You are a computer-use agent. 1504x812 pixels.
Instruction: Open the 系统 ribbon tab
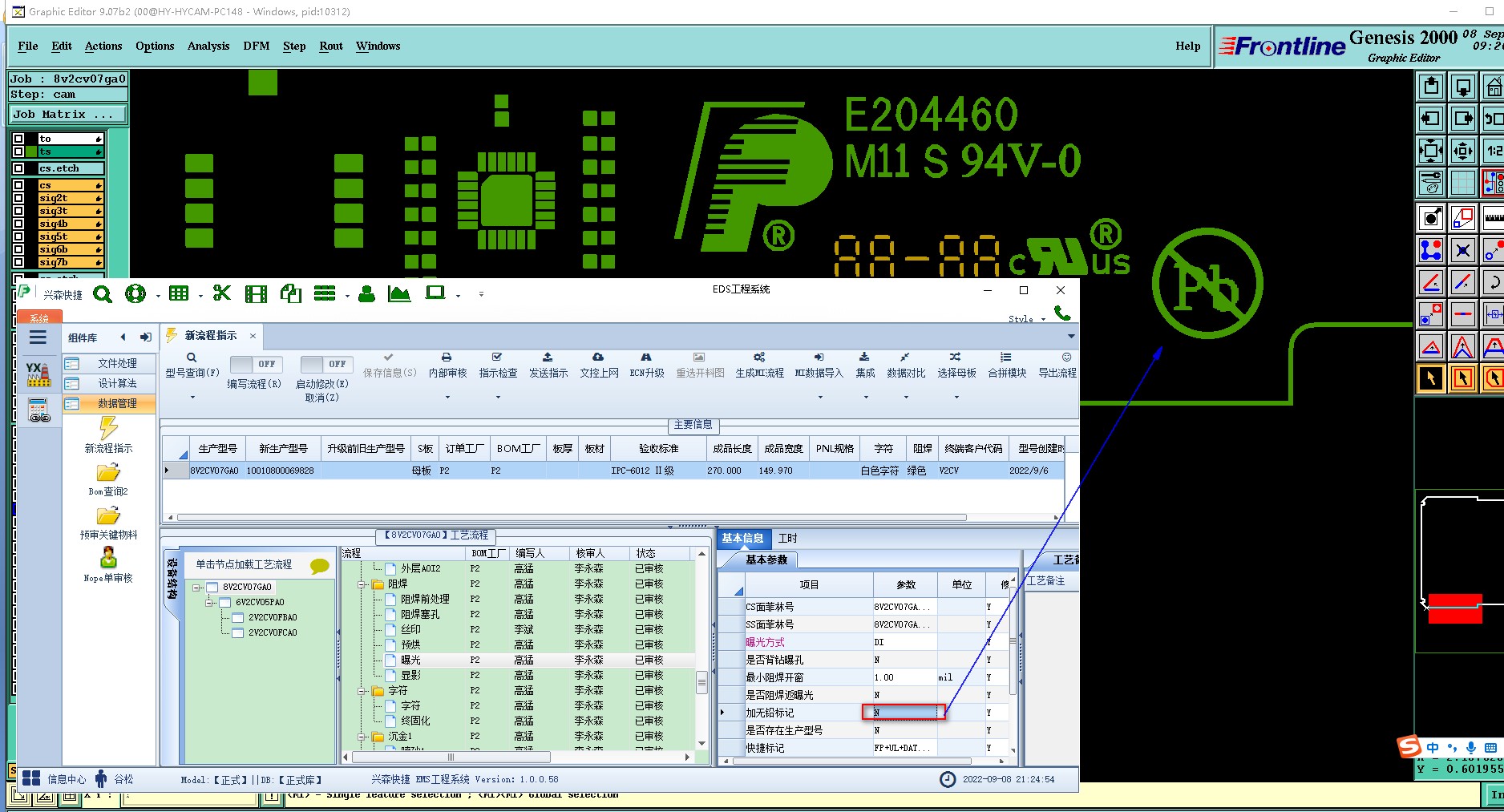pyautogui.click(x=39, y=317)
